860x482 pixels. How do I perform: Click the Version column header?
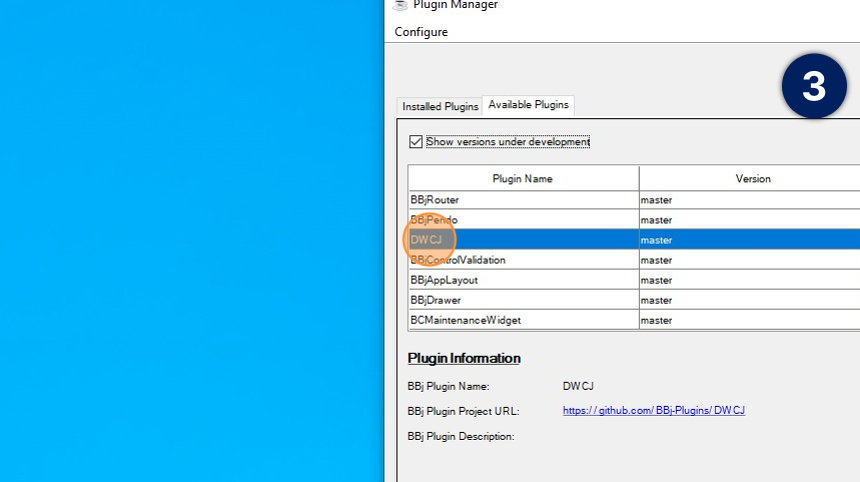pyautogui.click(x=752, y=179)
